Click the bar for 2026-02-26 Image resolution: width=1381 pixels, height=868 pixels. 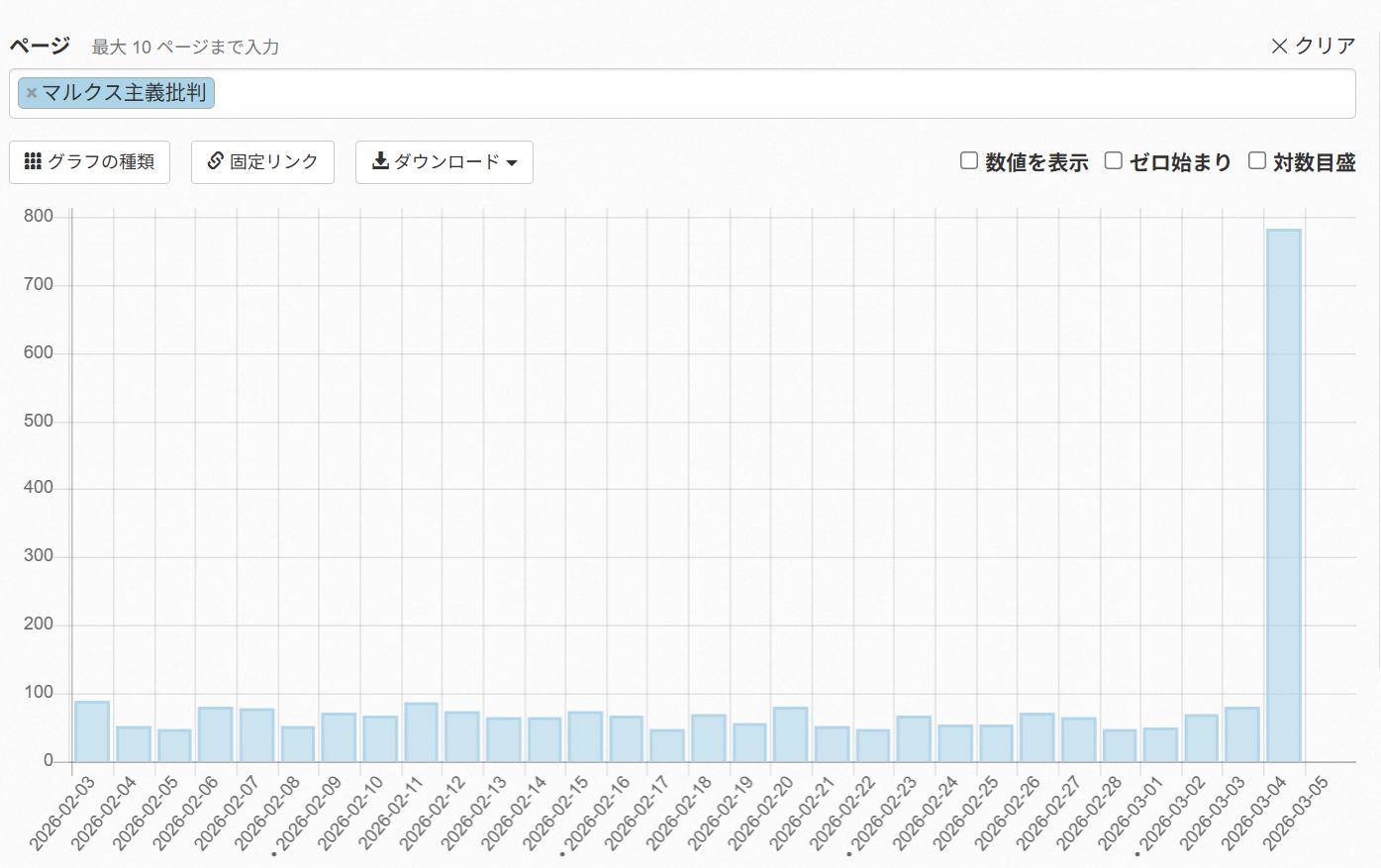coord(1036,737)
